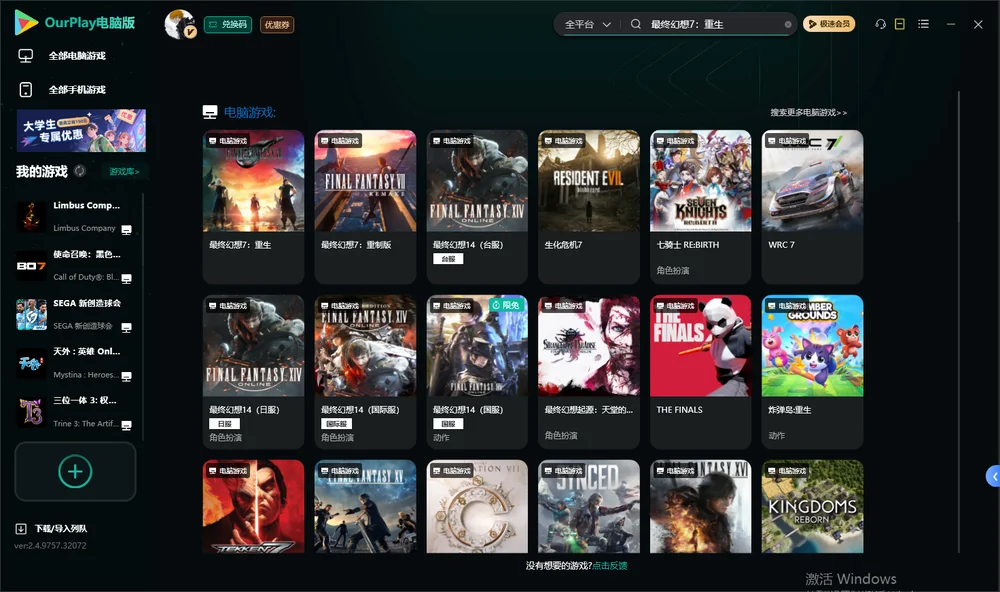
Task: Click the phone icon beside 全部手机游戏
Action: [x=26, y=89]
